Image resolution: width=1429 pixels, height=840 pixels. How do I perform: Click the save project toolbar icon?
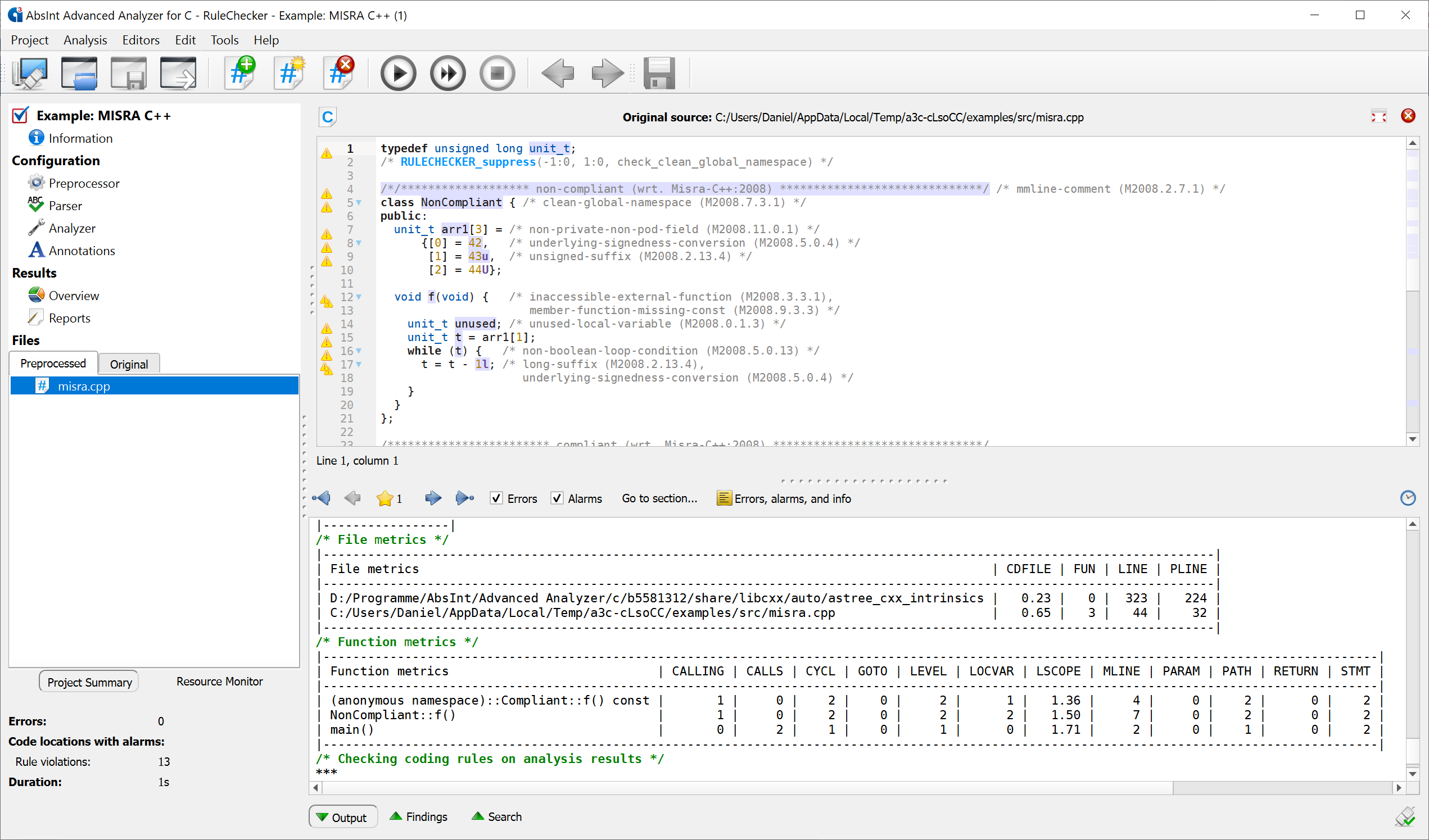click(x=129, y=73)
